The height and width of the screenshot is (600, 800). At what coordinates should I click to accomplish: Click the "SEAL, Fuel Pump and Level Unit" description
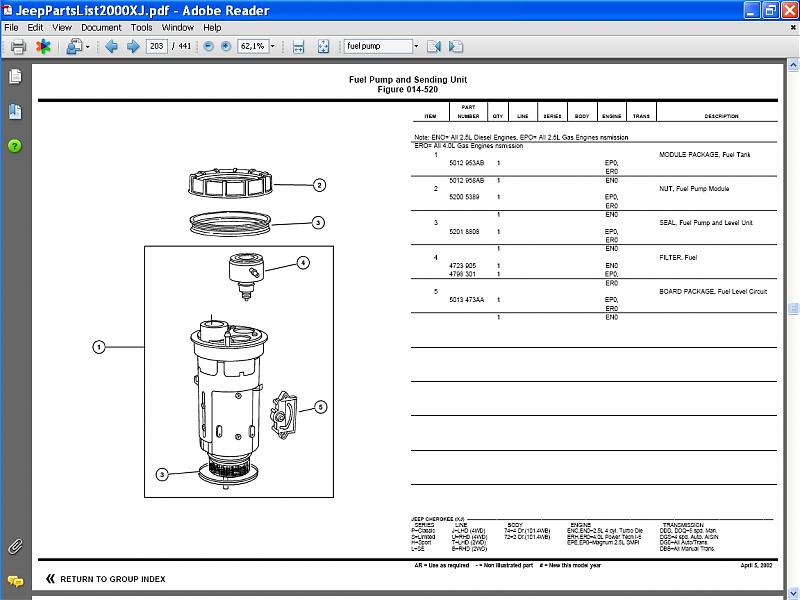(x=706, y=223)
